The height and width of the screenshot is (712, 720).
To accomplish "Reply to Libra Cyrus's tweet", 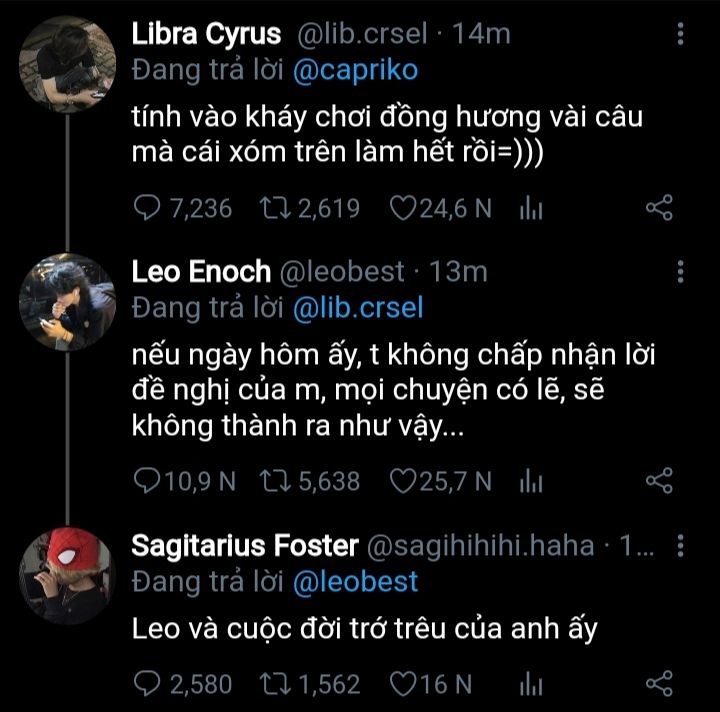I will [x=148, y=208].
